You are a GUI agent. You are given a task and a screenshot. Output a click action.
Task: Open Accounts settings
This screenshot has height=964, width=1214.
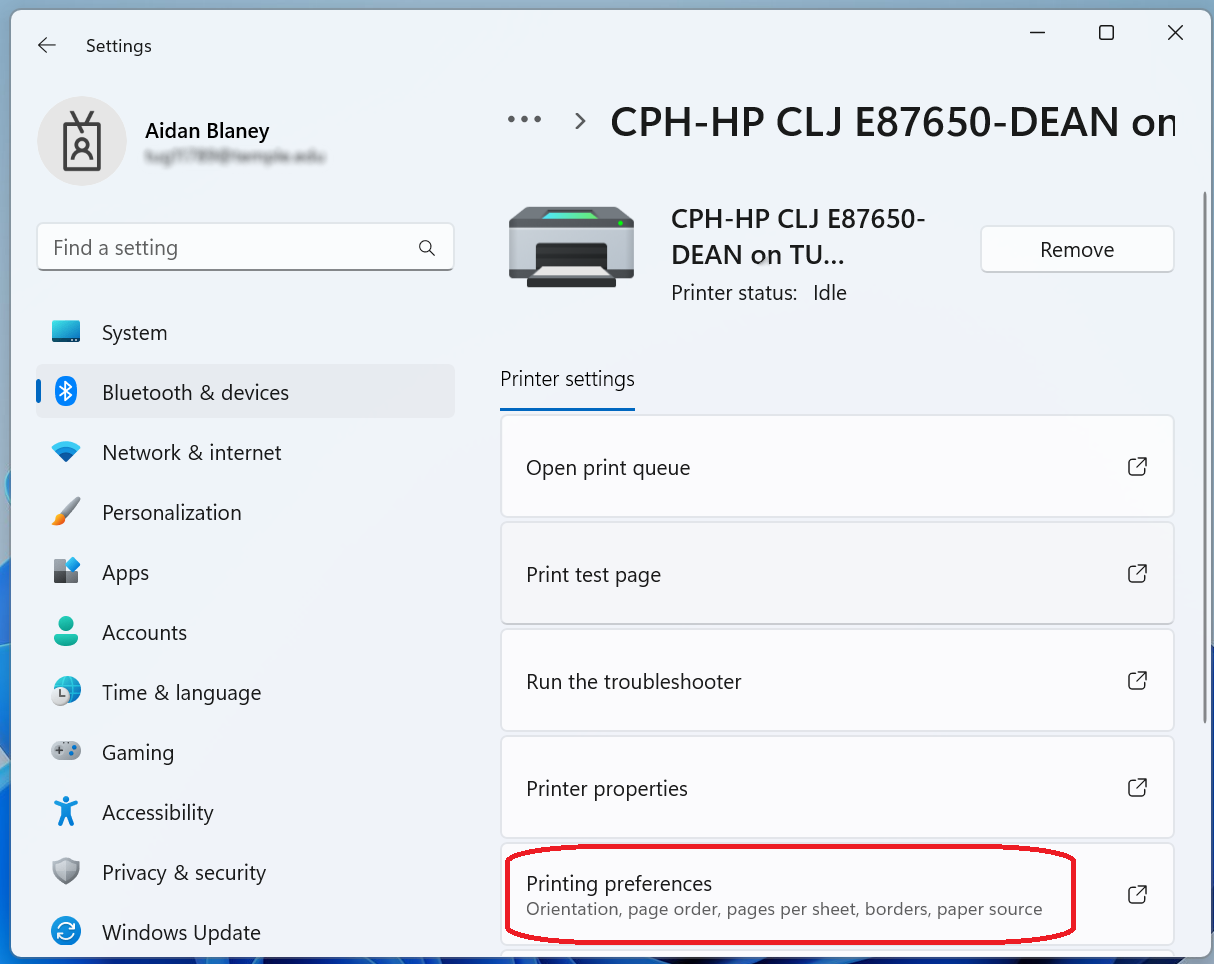(245, 632)
